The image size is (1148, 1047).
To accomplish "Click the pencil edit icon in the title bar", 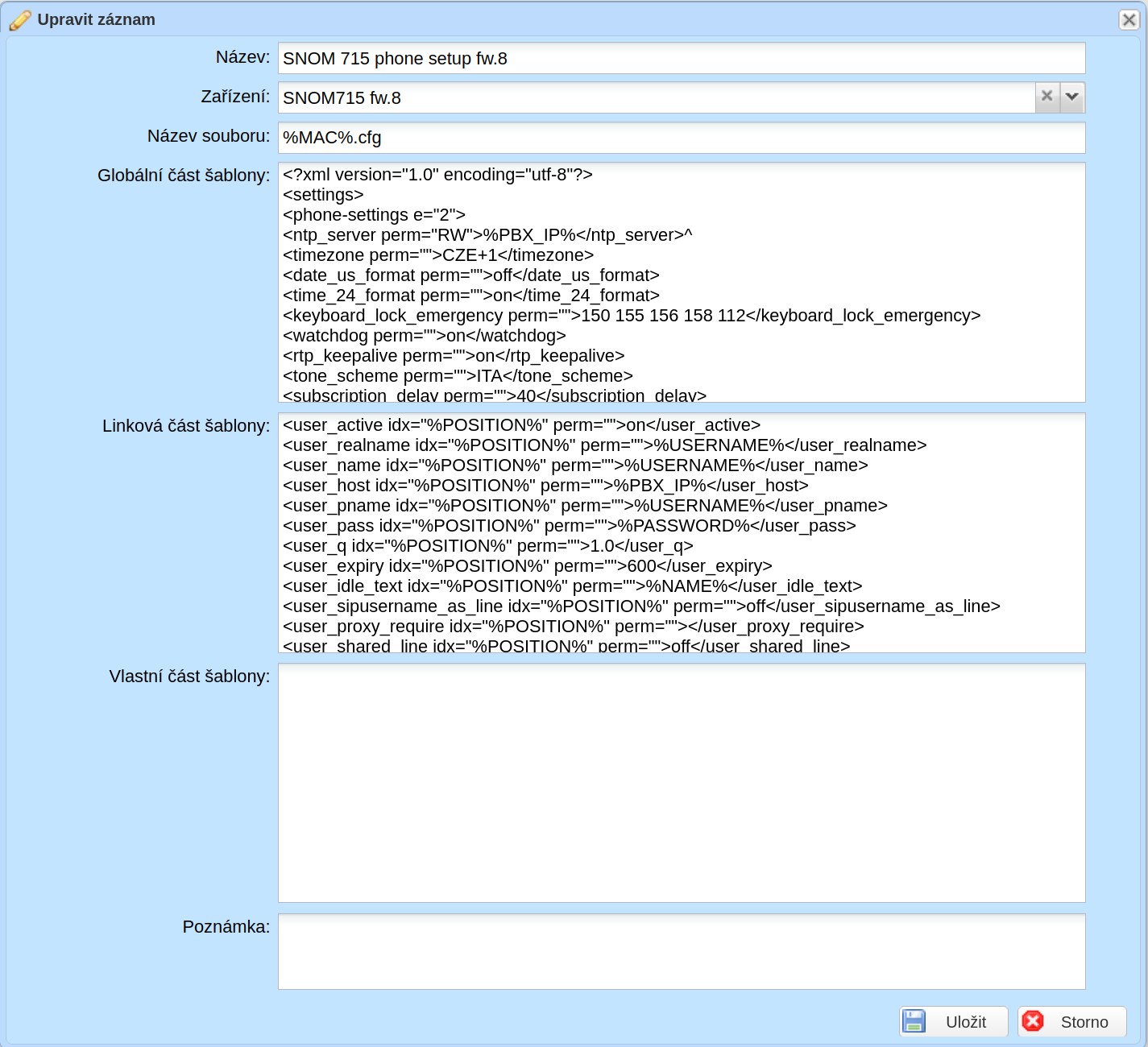I will [x=20, y=20].
